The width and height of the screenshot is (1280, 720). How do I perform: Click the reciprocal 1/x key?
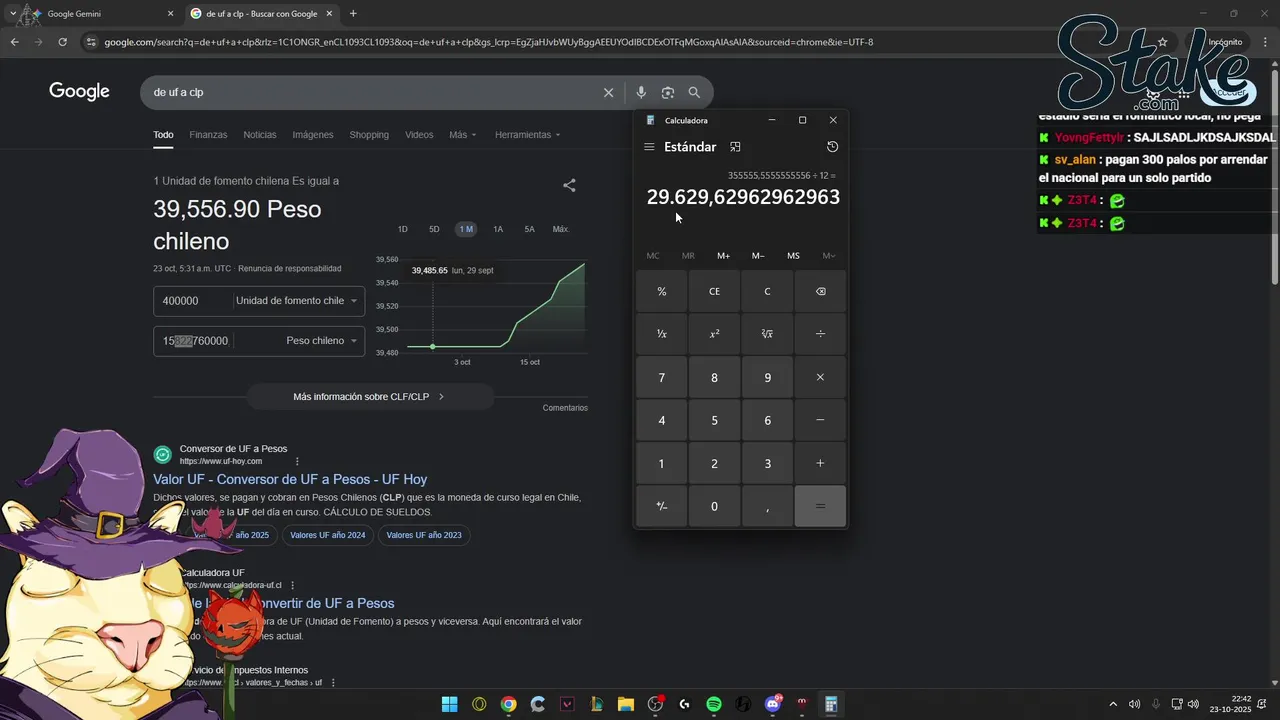tap(661, 334)
